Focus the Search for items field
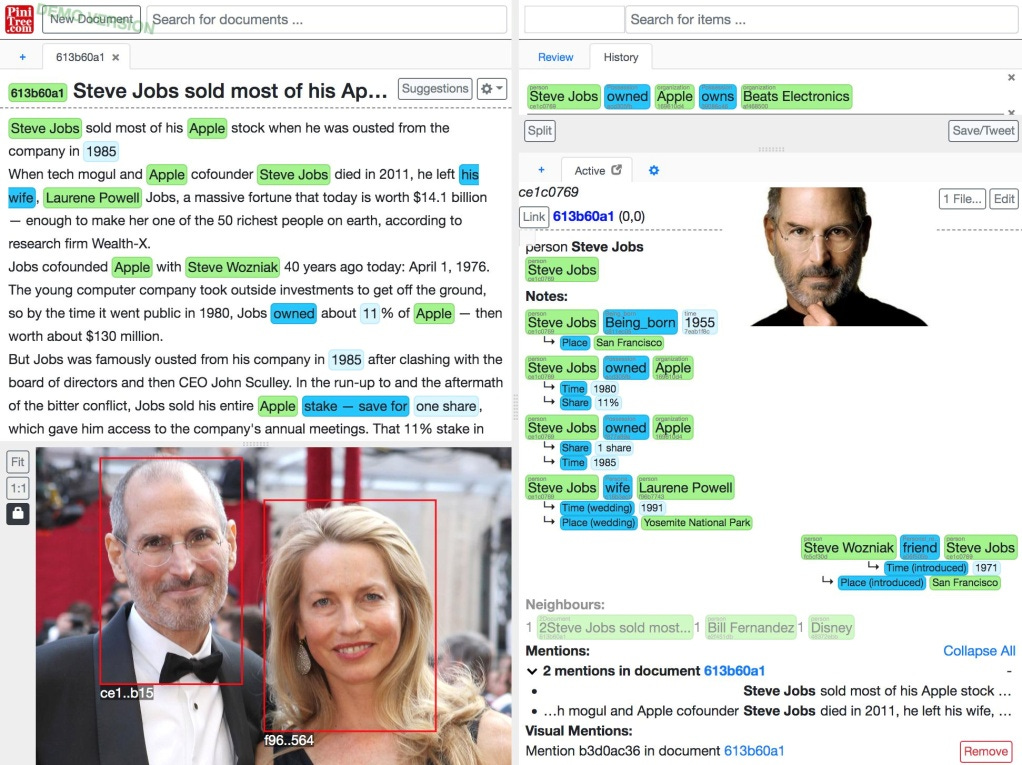 tap(821, 20)
